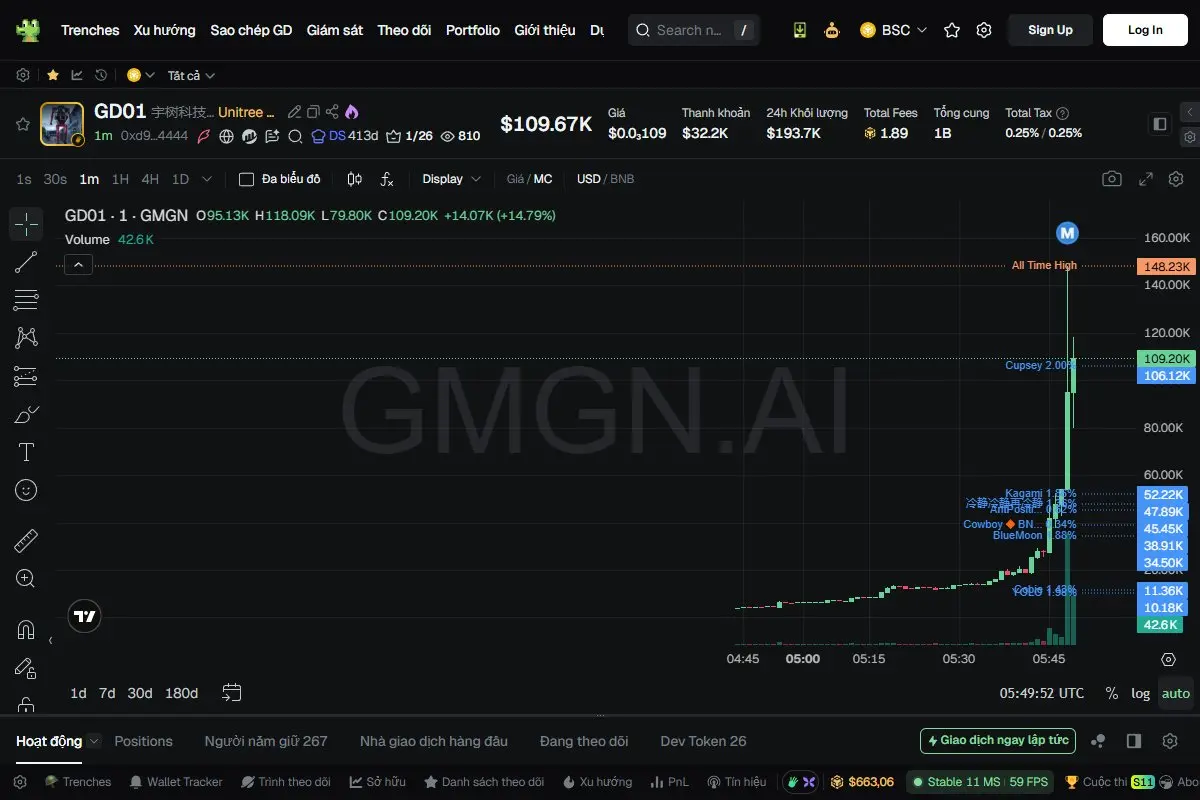This screenshot has width=1200, height=800.
Task: Select the 1H timeframe
Action: pyautogui.click(x=120, y=179)
